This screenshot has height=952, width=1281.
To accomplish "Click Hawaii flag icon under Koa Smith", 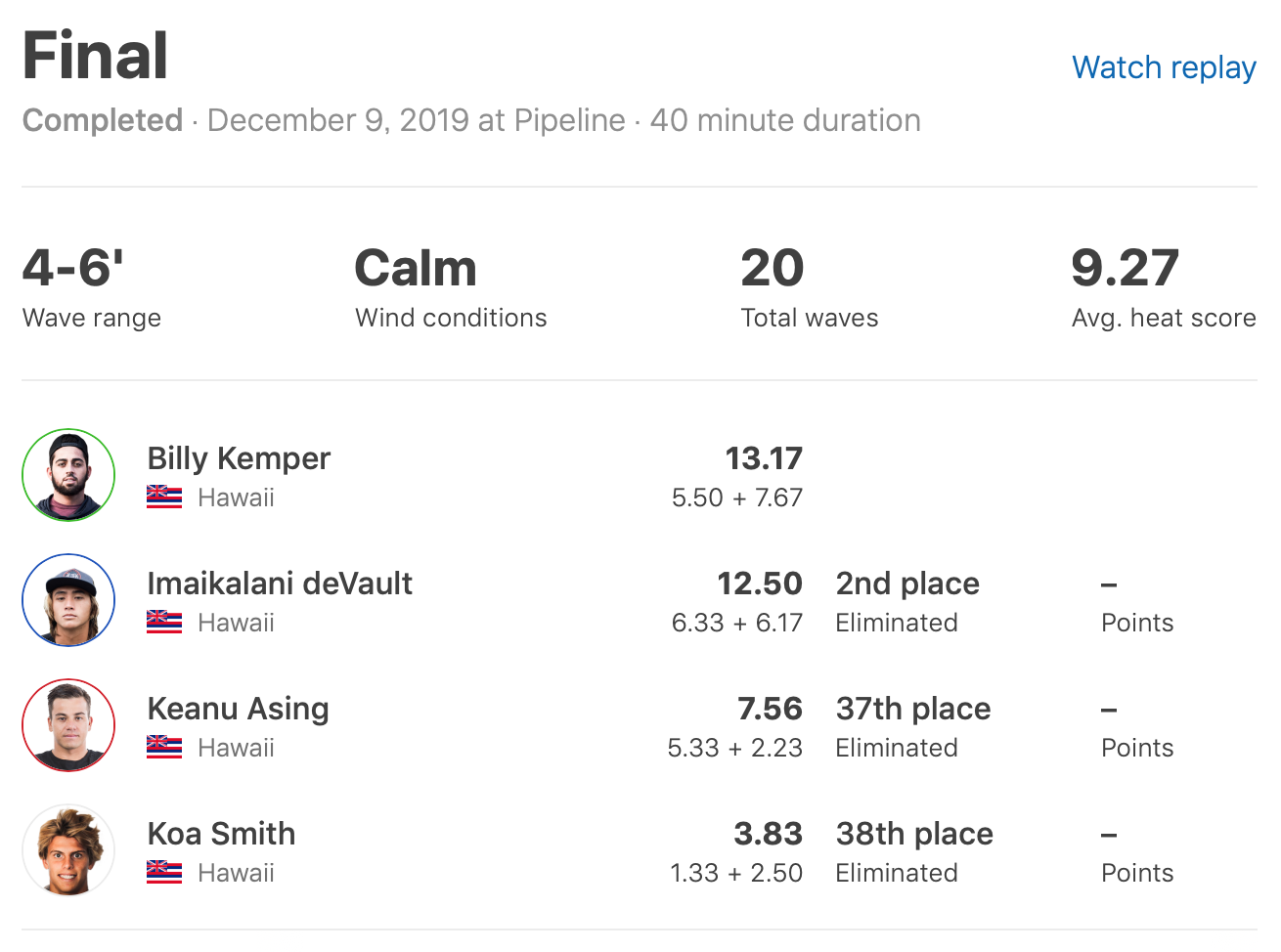I will [164, 873].
